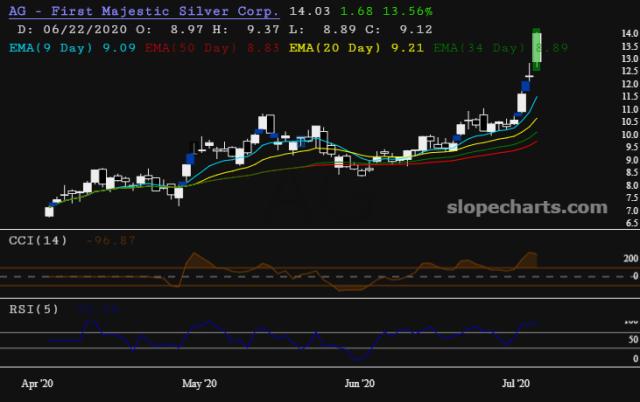Click the slopecharts.com watermark
640x402 pixels.
(527, 207)
